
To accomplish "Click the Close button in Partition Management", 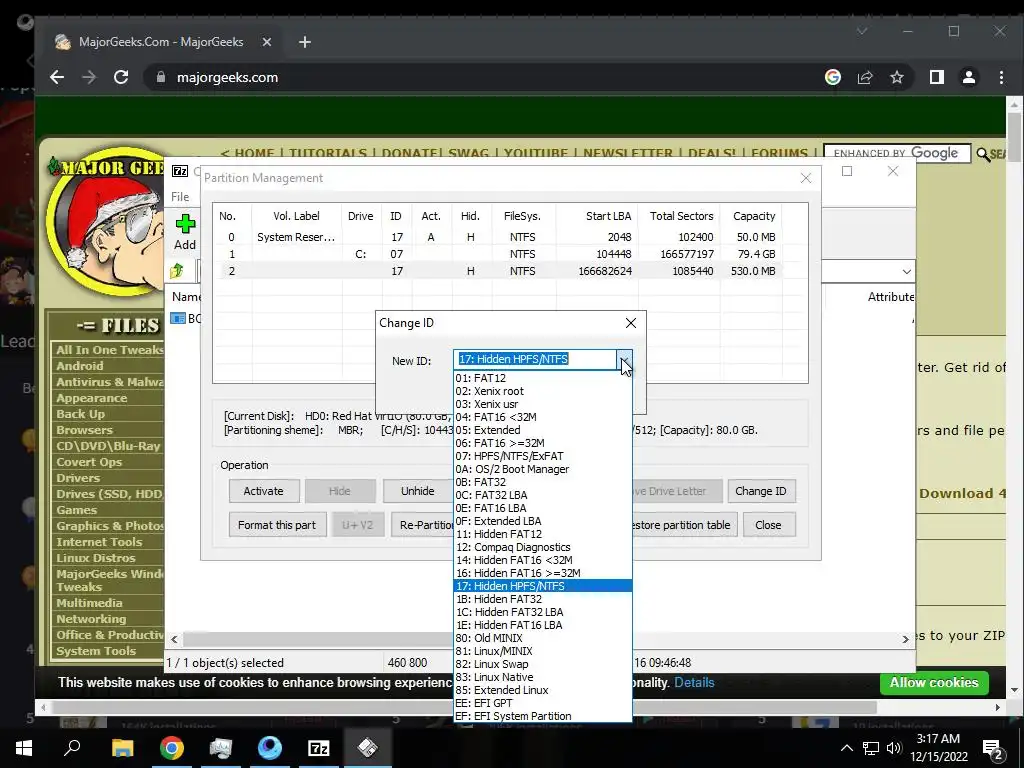I will coord(769,525).
